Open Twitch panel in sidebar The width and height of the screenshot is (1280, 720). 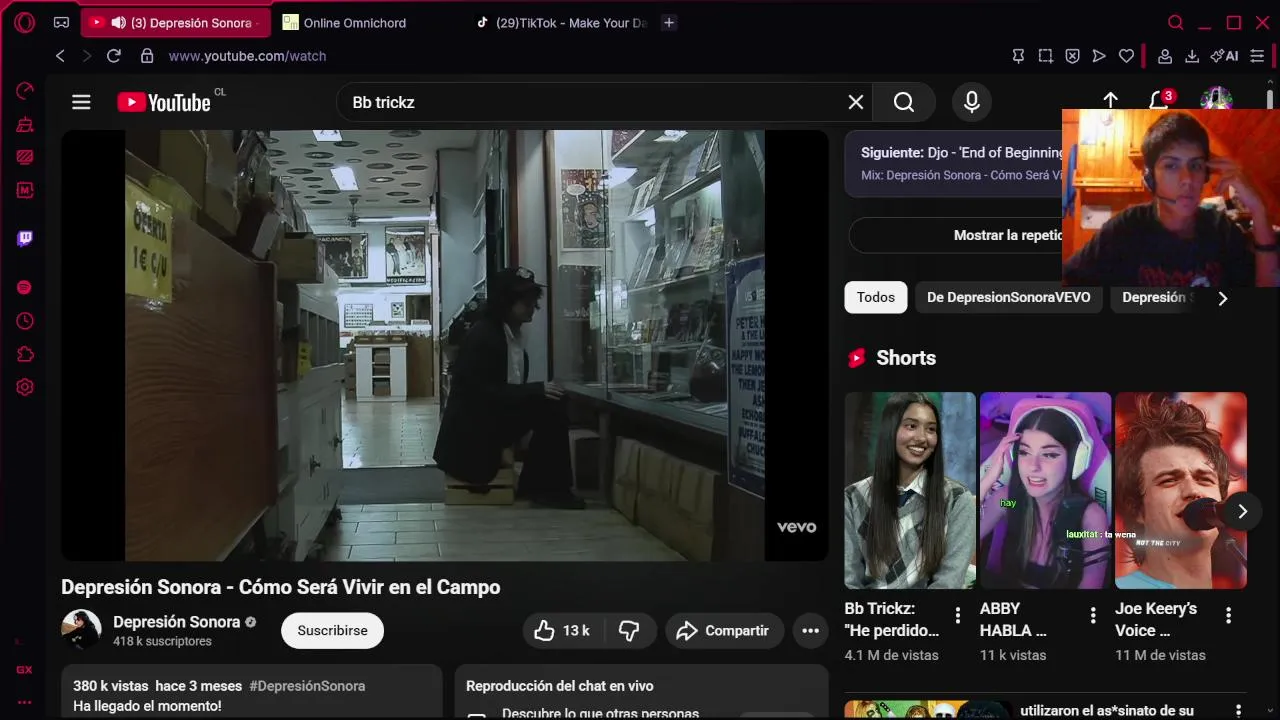click(x=25, y=238)
